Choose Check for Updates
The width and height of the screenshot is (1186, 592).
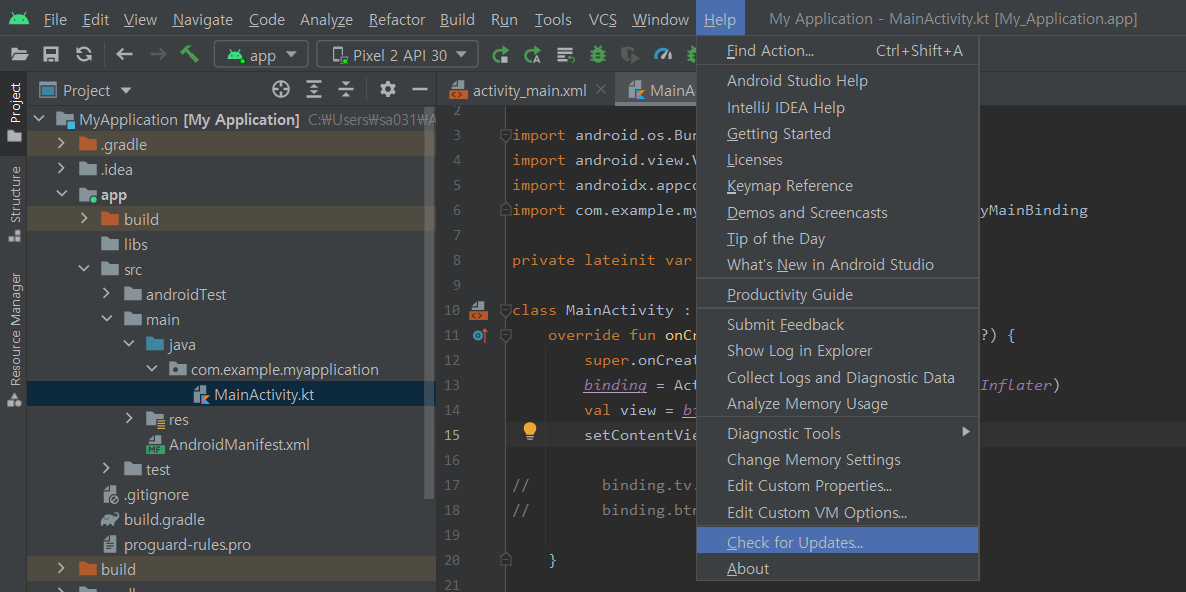click(837, 542)
